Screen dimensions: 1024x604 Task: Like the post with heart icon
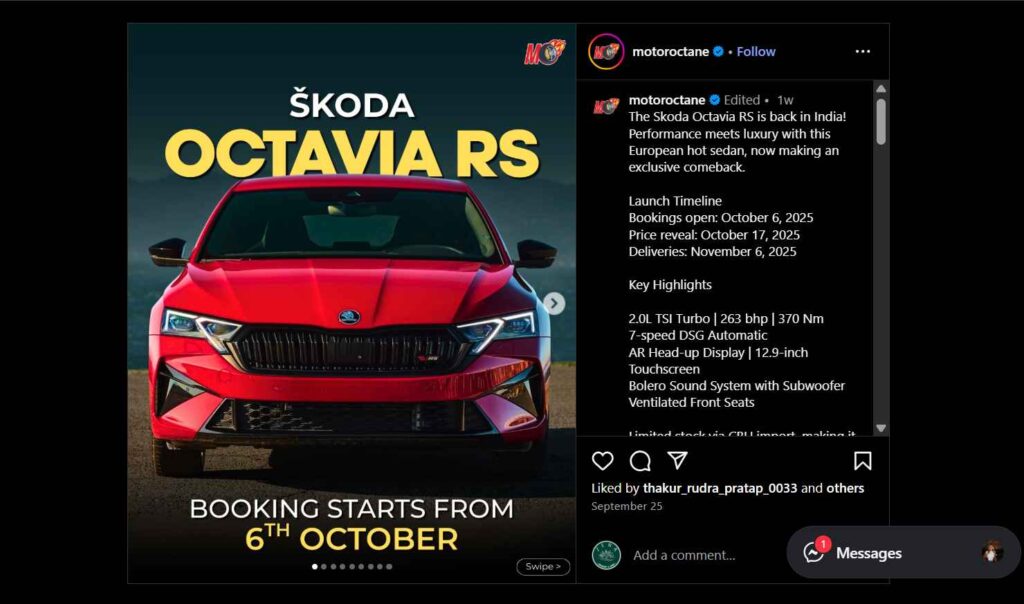(x=602, y=461)
